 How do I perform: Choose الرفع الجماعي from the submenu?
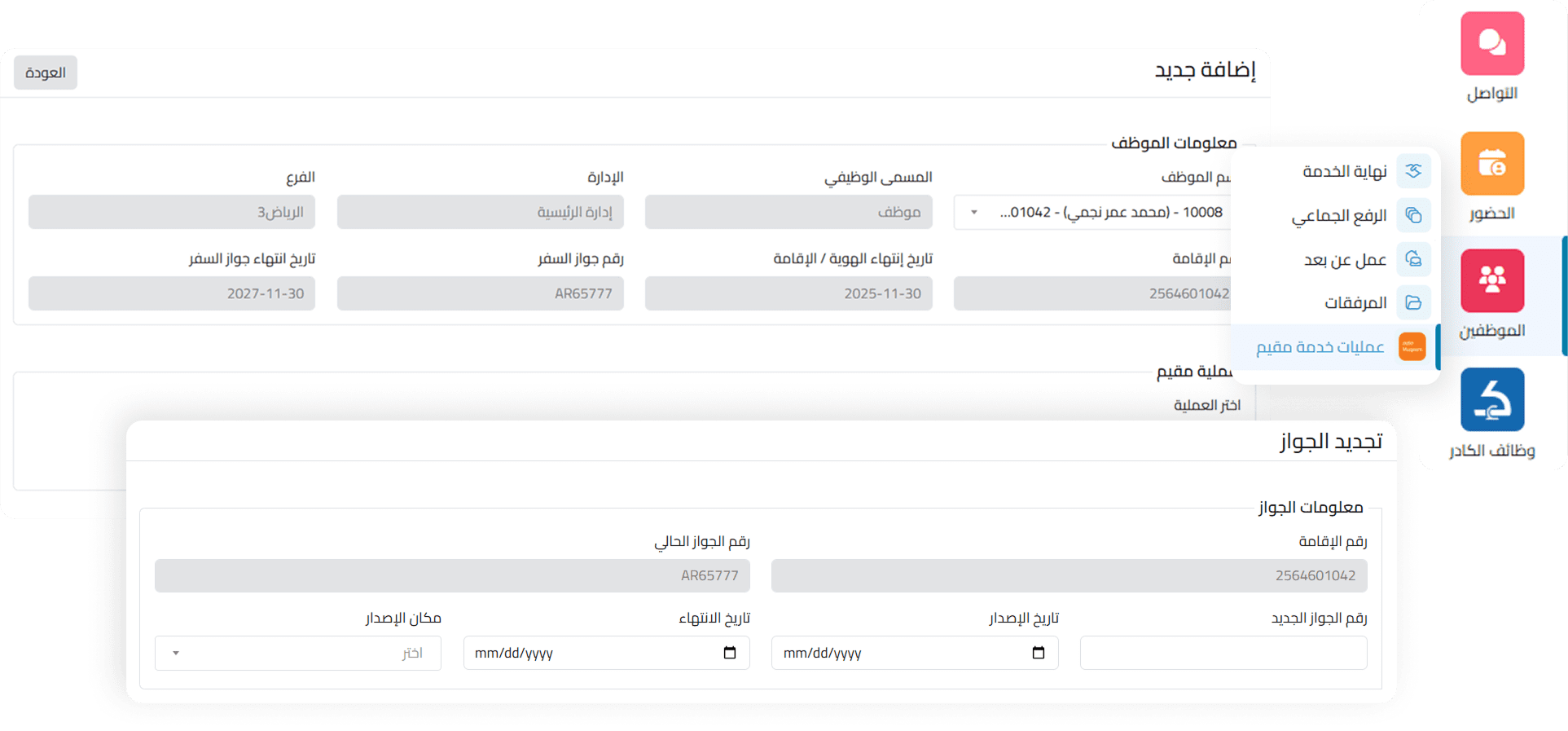point(1338,215)
